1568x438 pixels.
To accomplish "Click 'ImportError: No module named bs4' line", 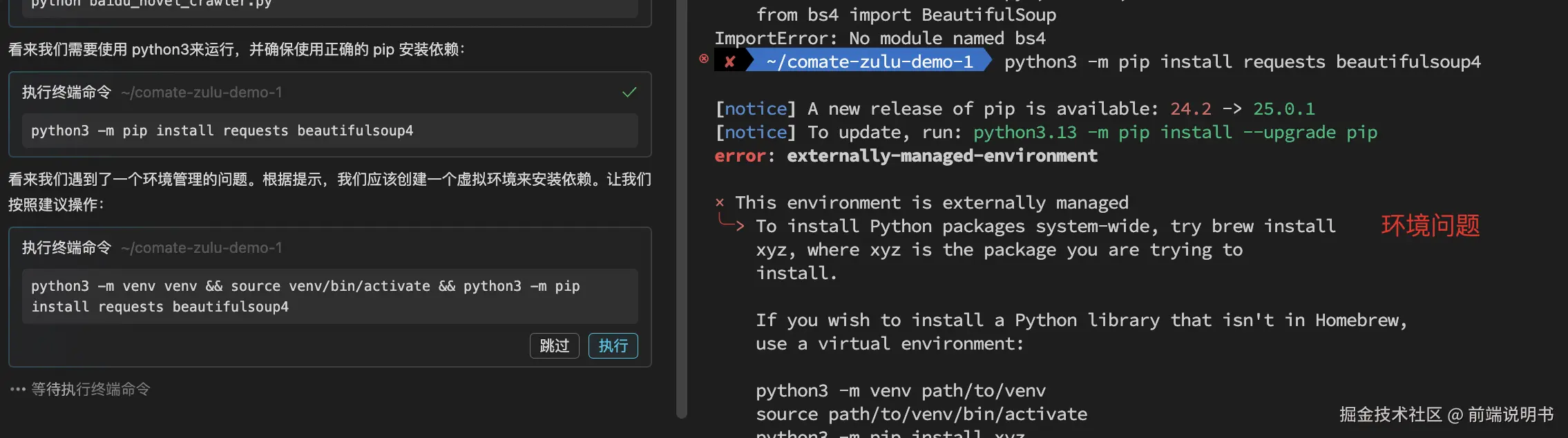I will click(880, 38).
